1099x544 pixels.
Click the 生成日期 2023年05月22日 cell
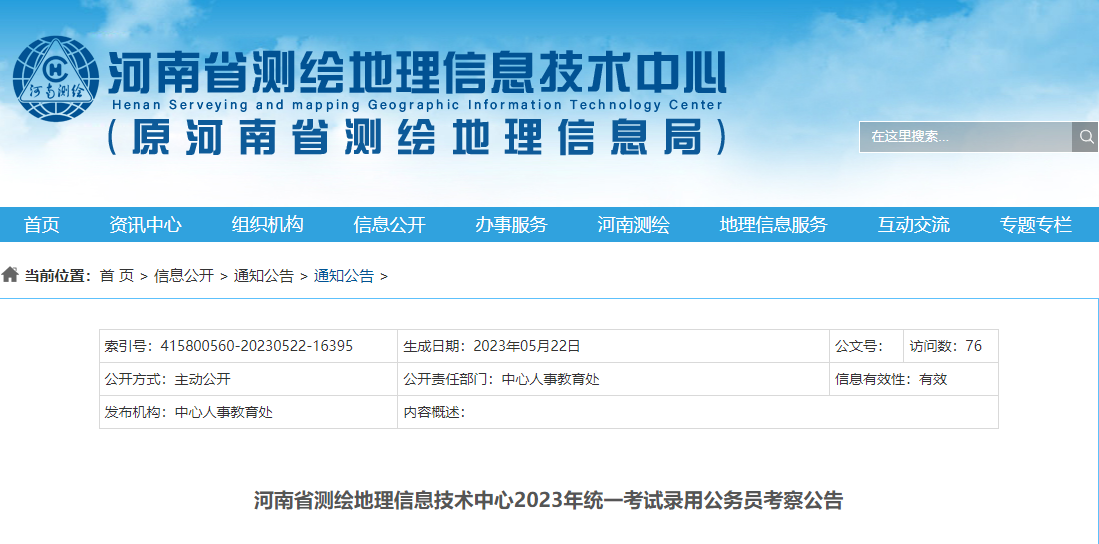[613, 346]
